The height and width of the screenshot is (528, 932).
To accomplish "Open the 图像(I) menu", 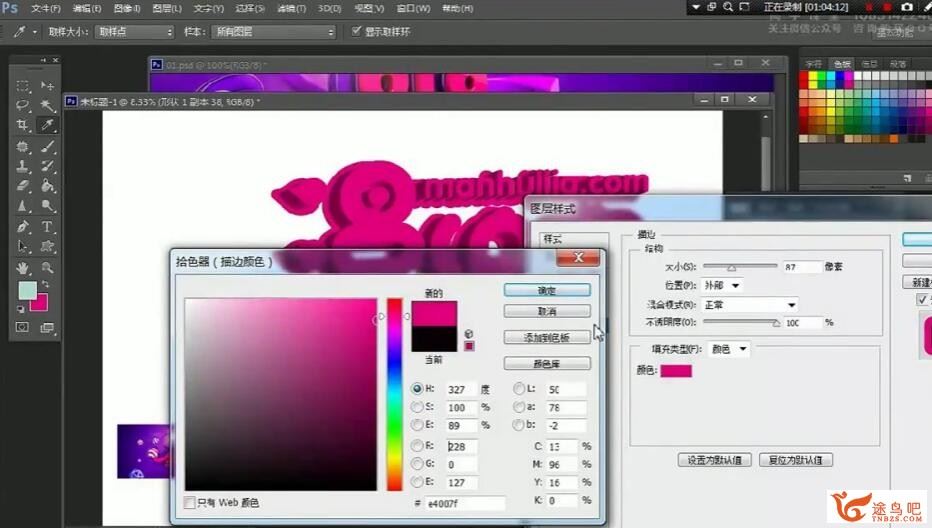I will 126,8.
